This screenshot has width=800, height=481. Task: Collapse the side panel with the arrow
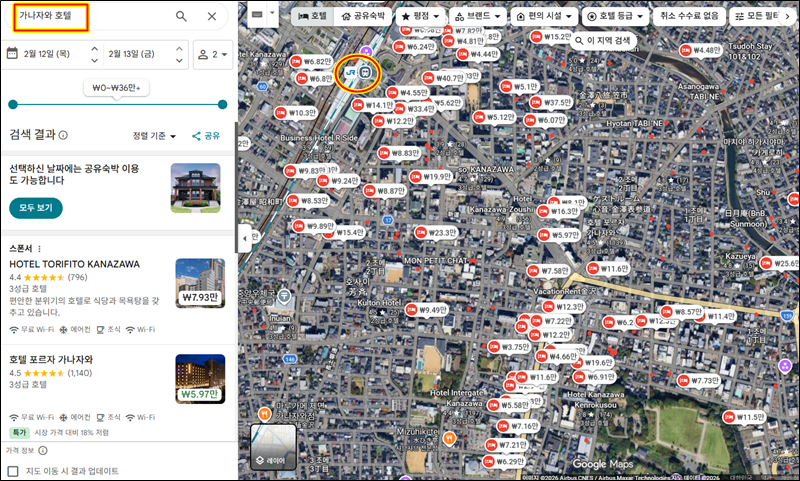point(245,238)
